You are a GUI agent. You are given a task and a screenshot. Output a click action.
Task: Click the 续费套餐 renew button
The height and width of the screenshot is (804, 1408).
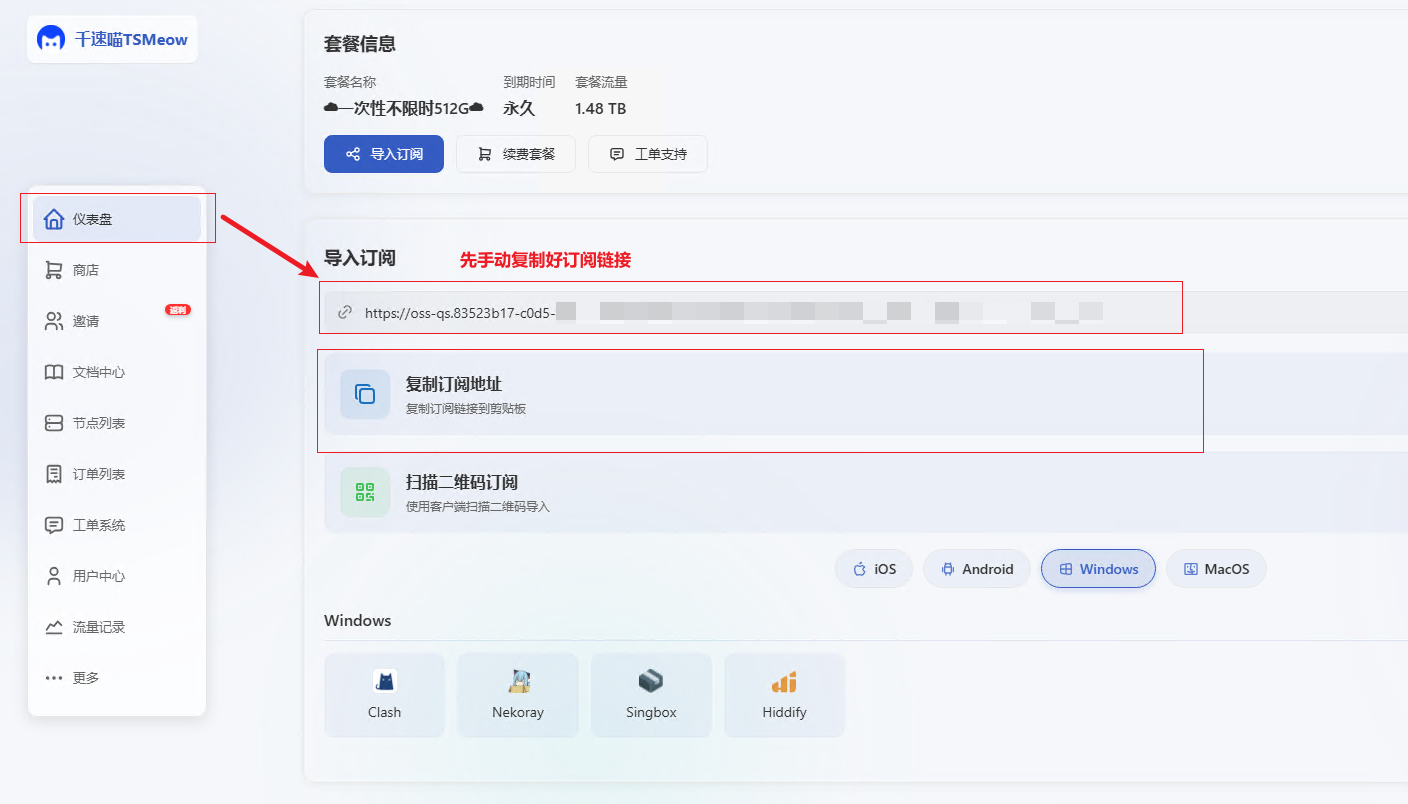[516, 154]
